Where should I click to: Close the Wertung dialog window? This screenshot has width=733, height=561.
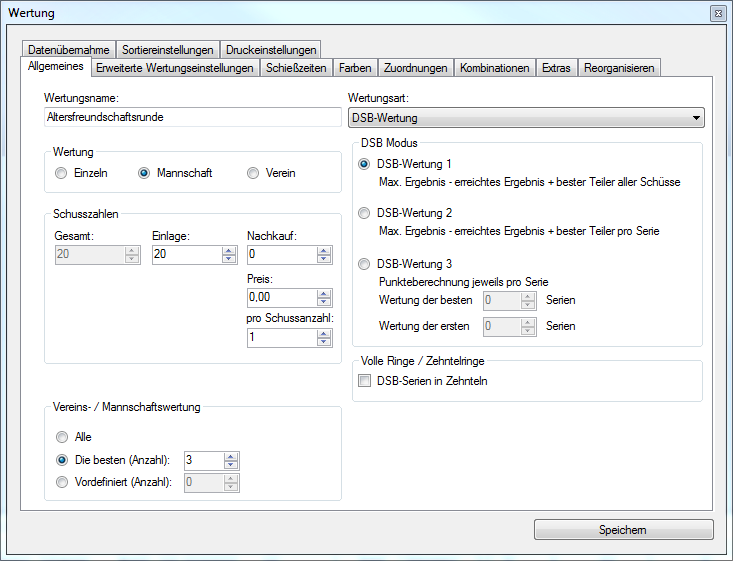(x=717, y=13)
